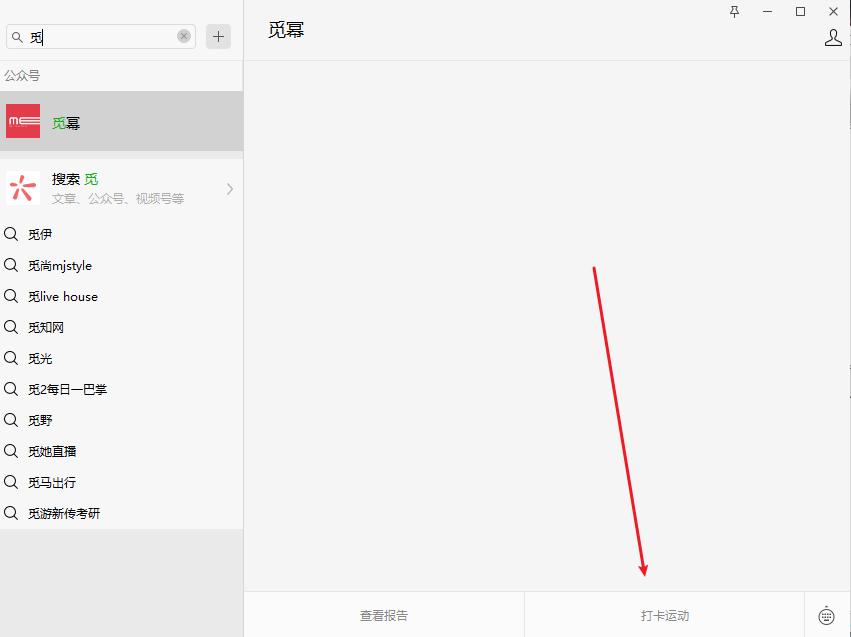Select suggestion 觅伊
Screen dimensions: 851x637
point(122,234)
